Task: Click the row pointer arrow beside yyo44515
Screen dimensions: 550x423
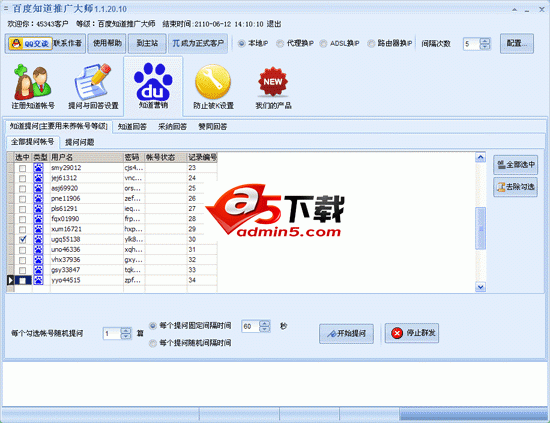Action: (x=10, y=280)
